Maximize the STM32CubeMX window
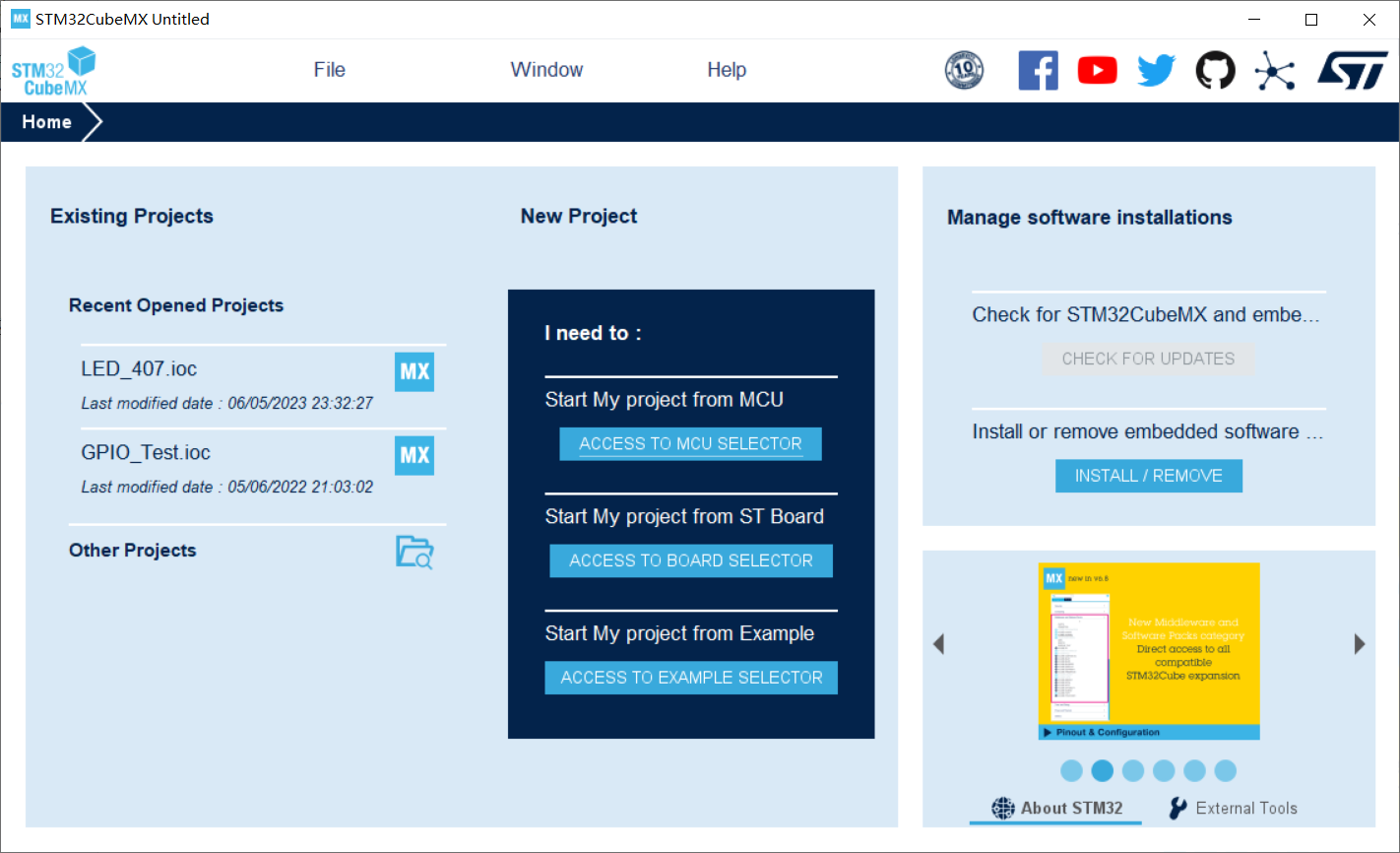The width and height of the screenshot is (1400, 853). (1311, 20)
